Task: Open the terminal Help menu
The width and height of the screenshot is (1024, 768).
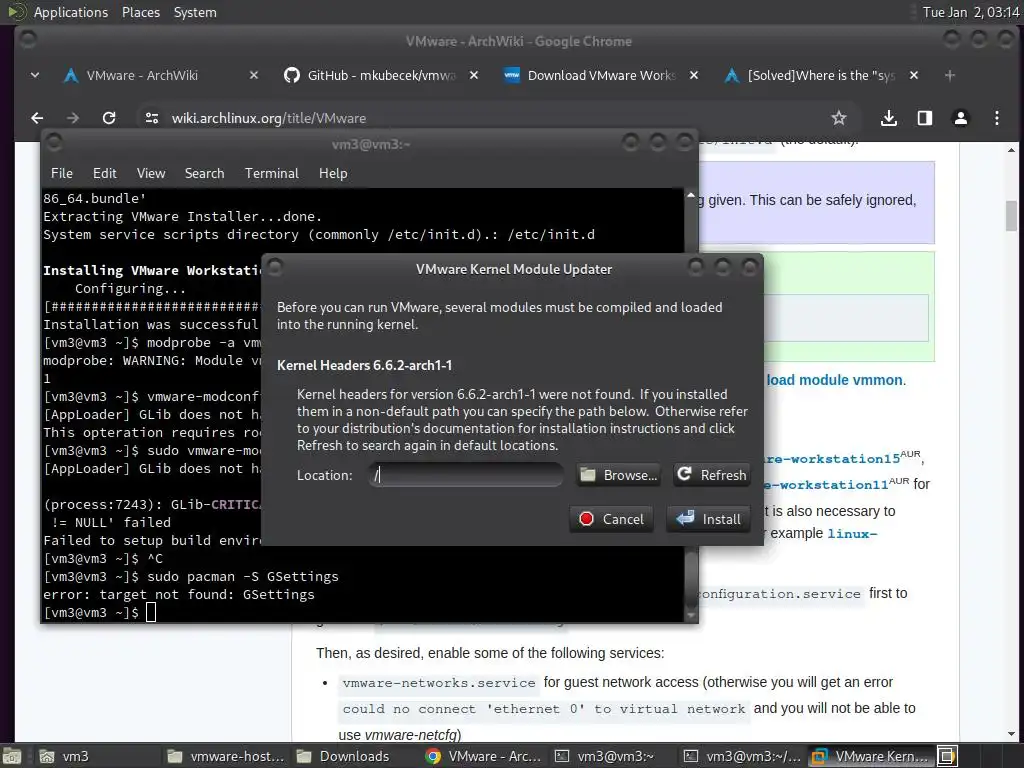Action: (x=333, y=173)
